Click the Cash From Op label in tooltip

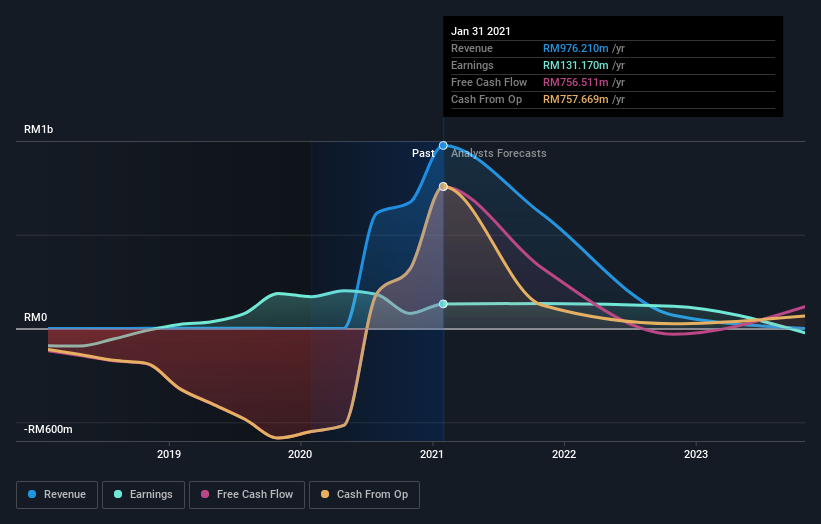click(486, 99)
